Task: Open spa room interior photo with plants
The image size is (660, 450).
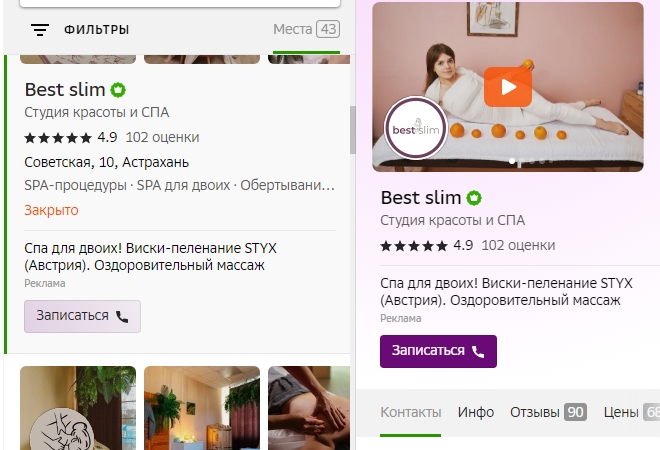Action: pyautogui.click(x=202, y=408)
